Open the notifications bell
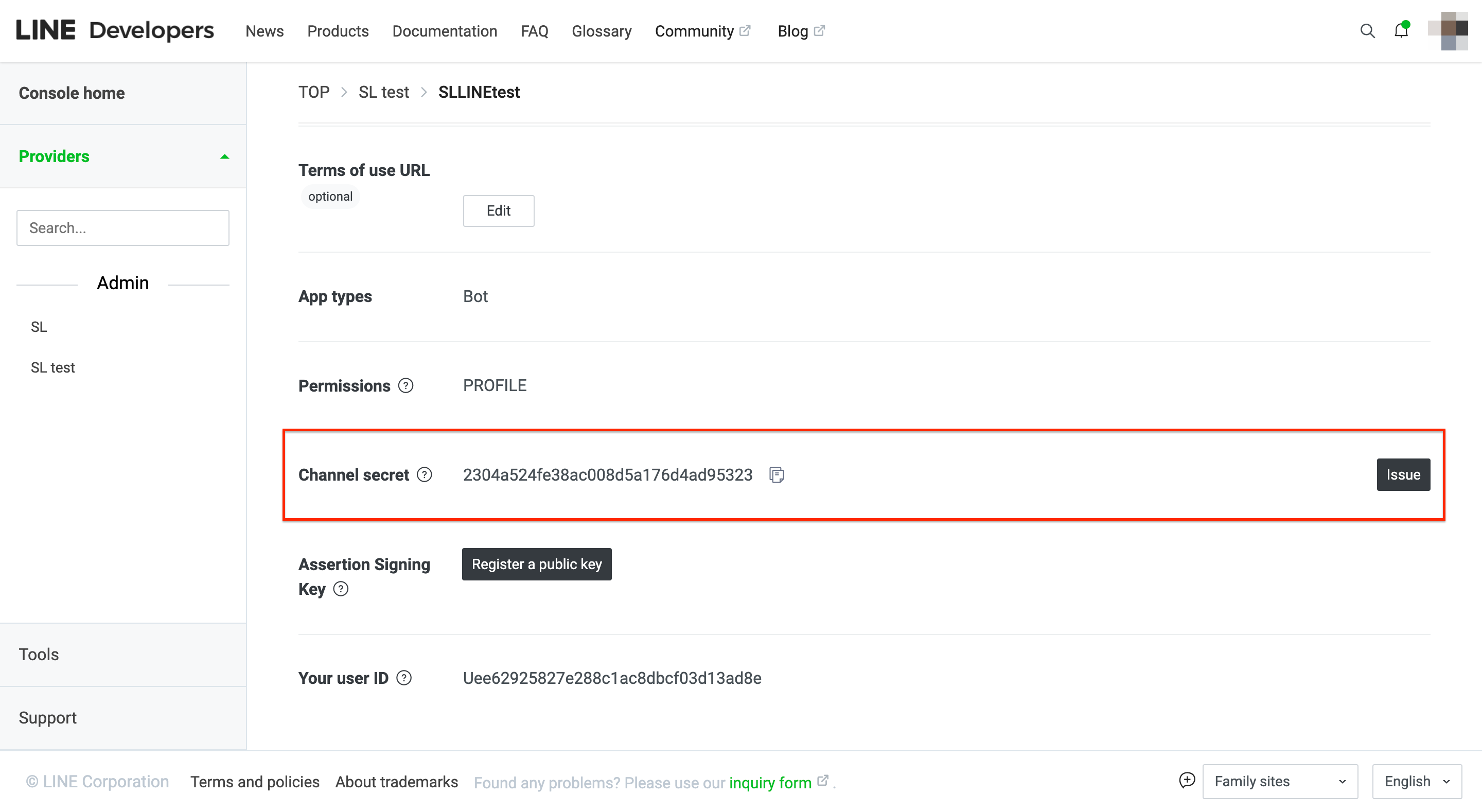 [1401, 30]
